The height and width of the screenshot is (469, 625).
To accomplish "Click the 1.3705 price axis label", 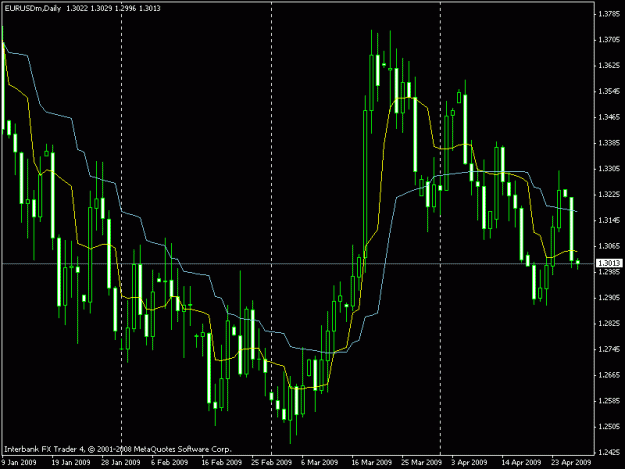I will (609, 39).
